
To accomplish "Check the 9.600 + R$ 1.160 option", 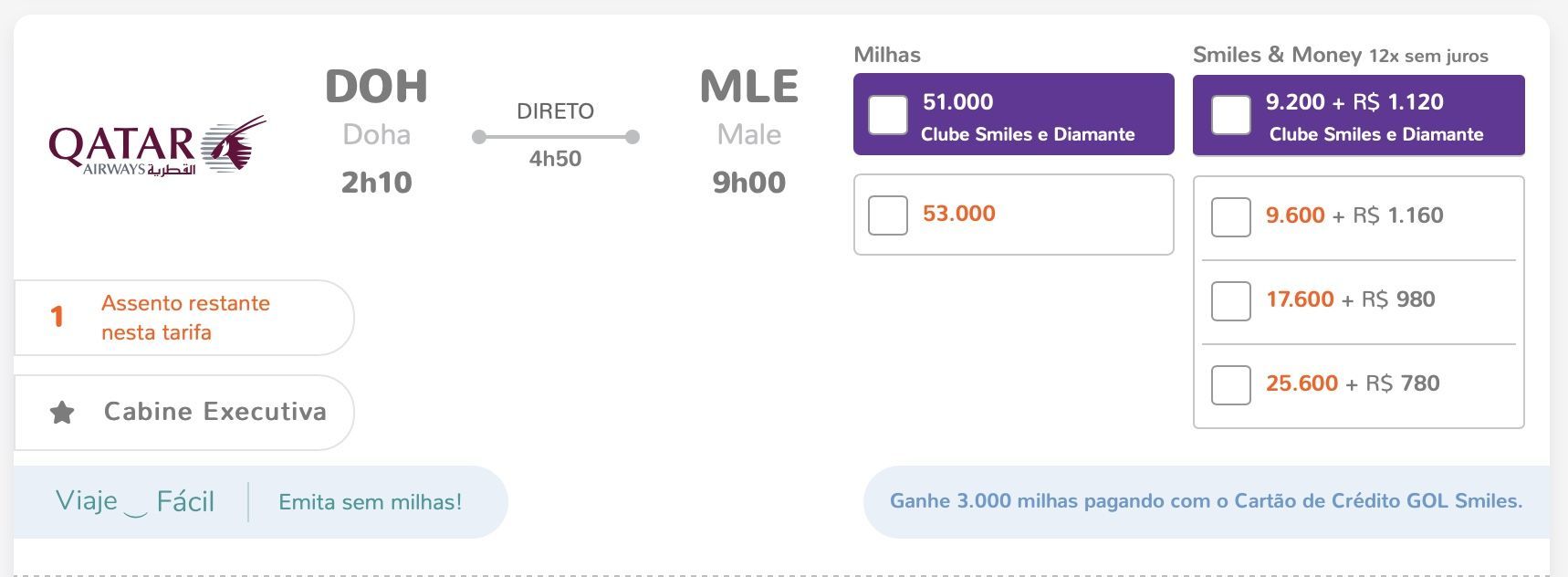I will coord(1230,217).
